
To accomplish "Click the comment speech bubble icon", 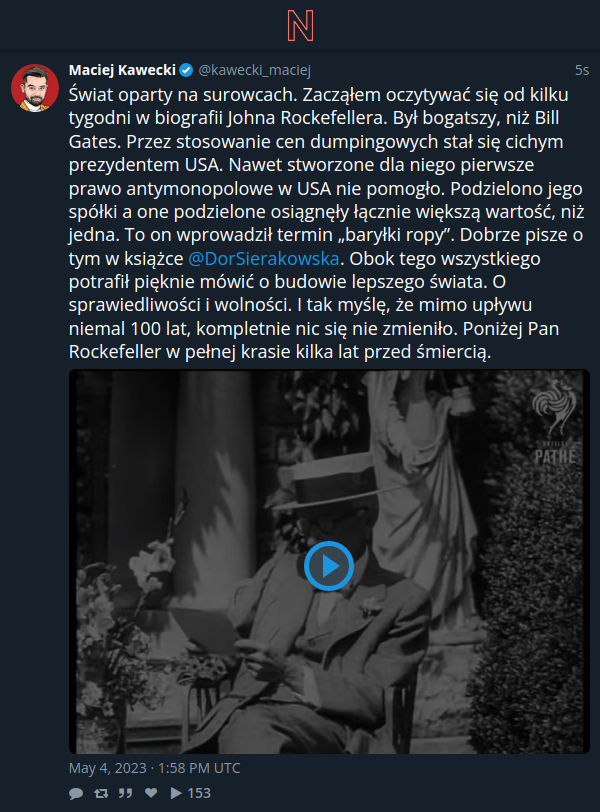I will point(76,793).
